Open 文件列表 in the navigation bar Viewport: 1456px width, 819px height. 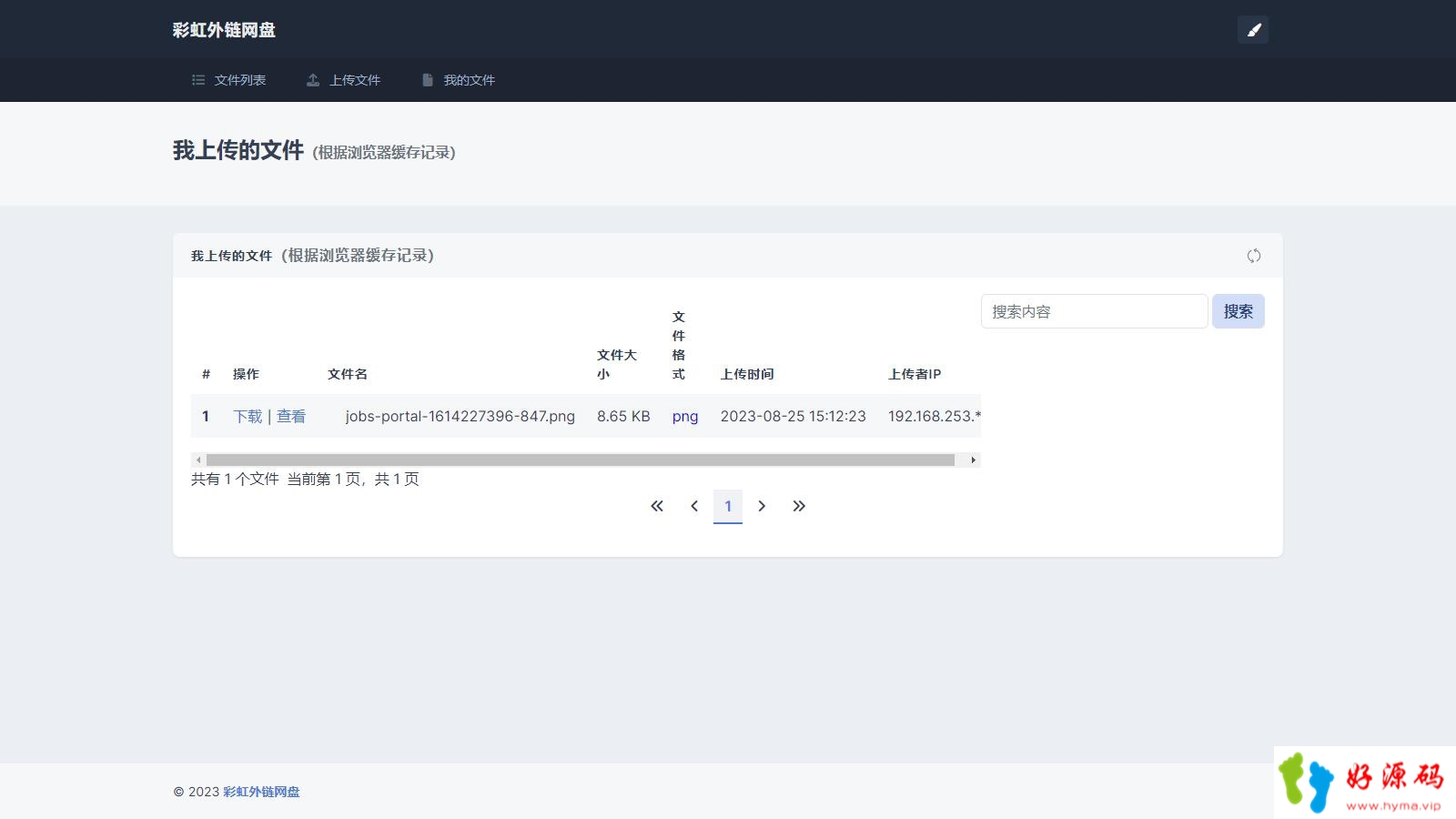coord(228,80)
